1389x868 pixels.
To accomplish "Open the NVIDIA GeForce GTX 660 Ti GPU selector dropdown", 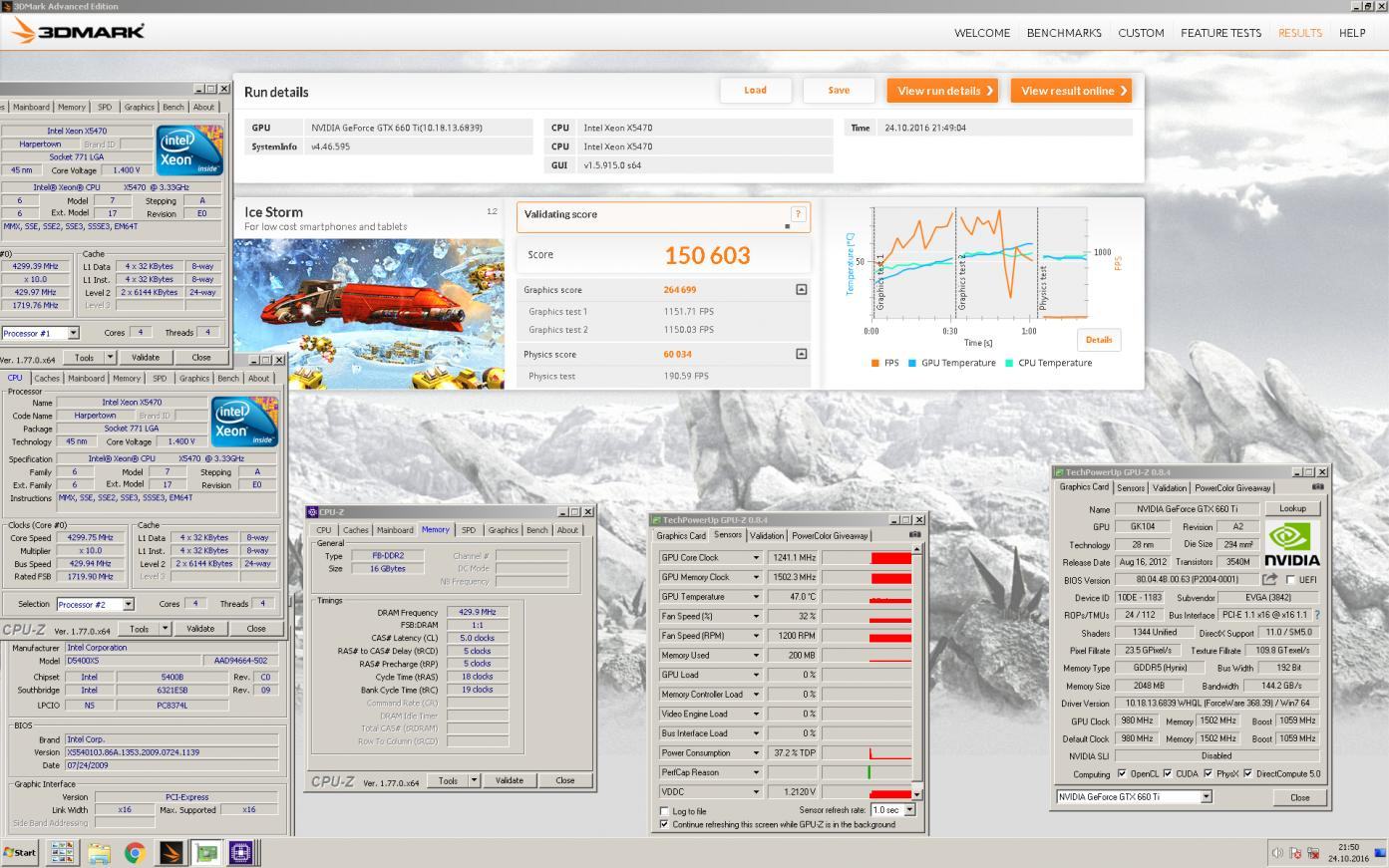I will (1206, 796).
